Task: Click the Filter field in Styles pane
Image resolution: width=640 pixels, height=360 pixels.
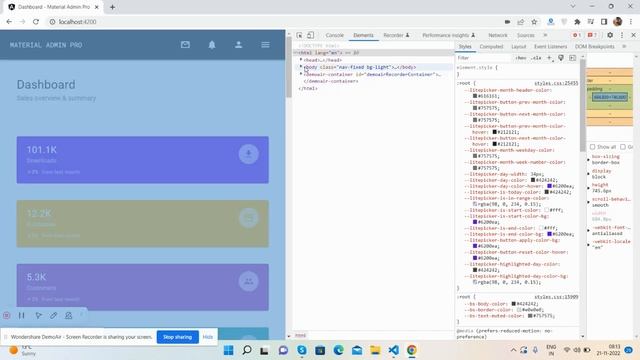Action: pos(484,58)
